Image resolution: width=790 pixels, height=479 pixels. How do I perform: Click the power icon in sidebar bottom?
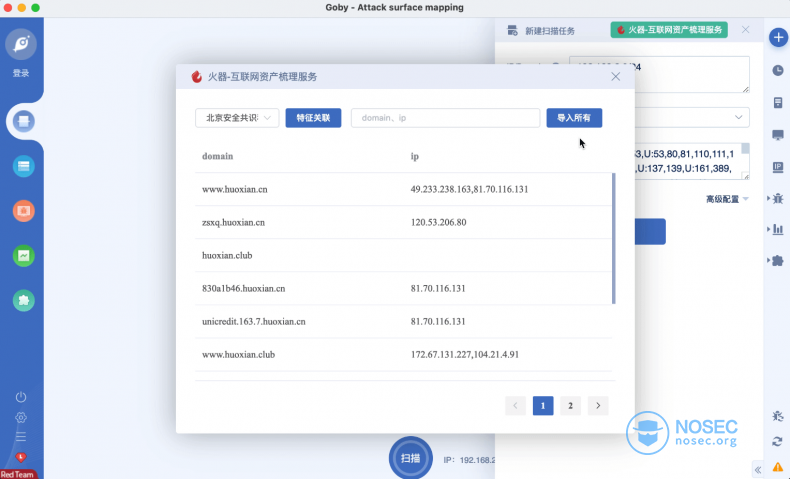[21, 397]
